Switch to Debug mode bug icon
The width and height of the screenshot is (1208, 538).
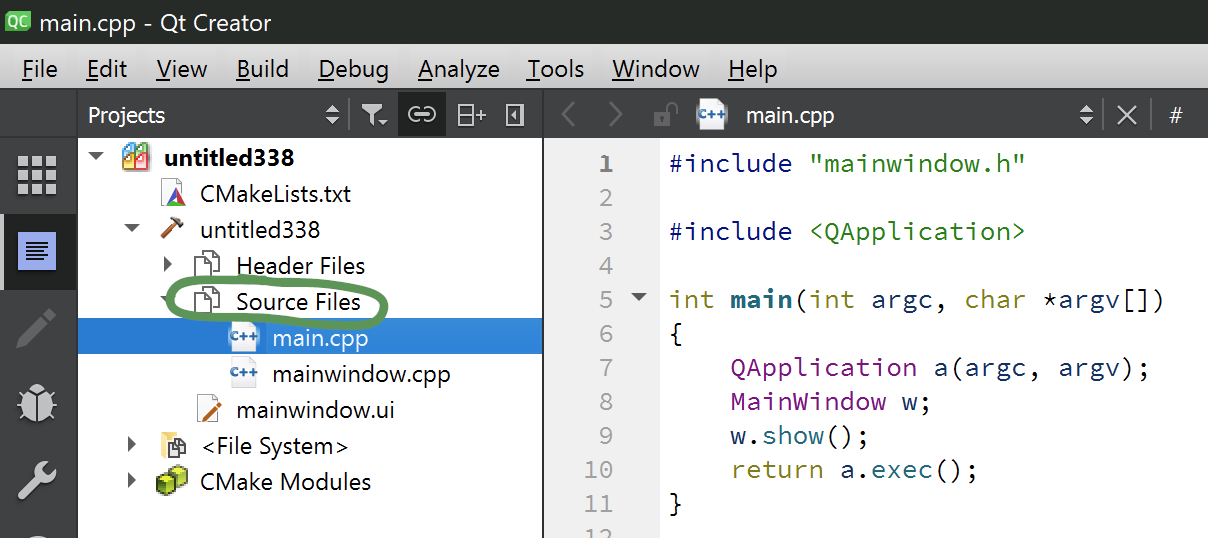click(37, 405)
